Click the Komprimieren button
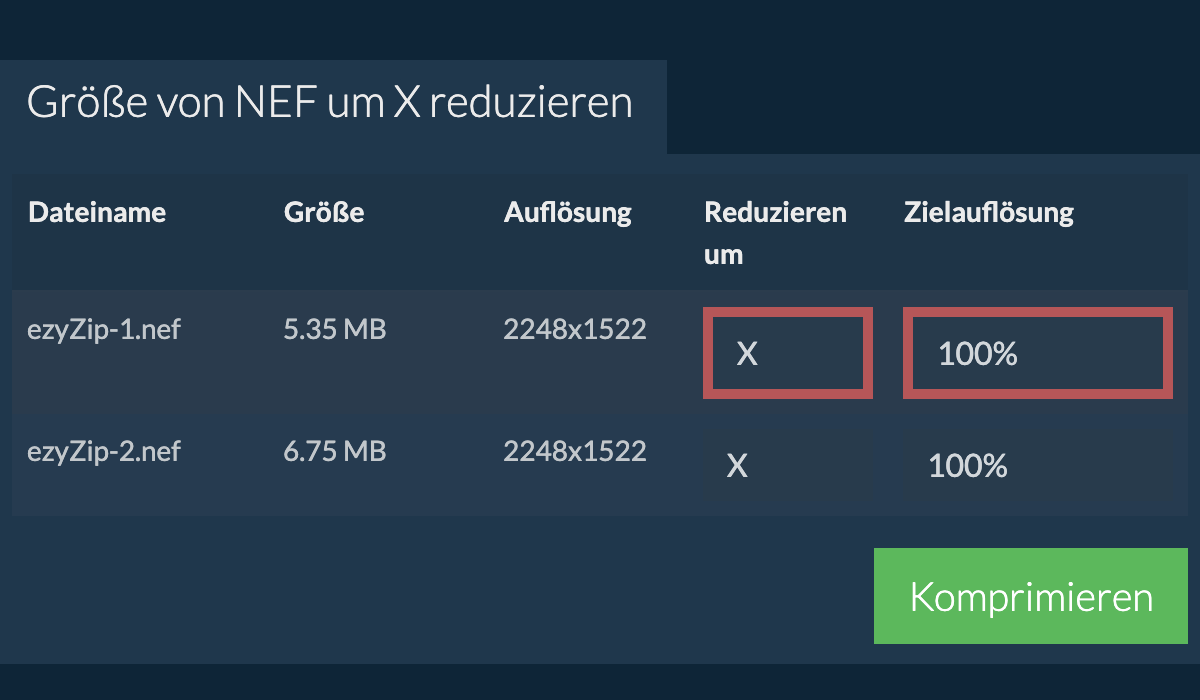Viewport: 1200px width, 700px height. point(1030,595)
